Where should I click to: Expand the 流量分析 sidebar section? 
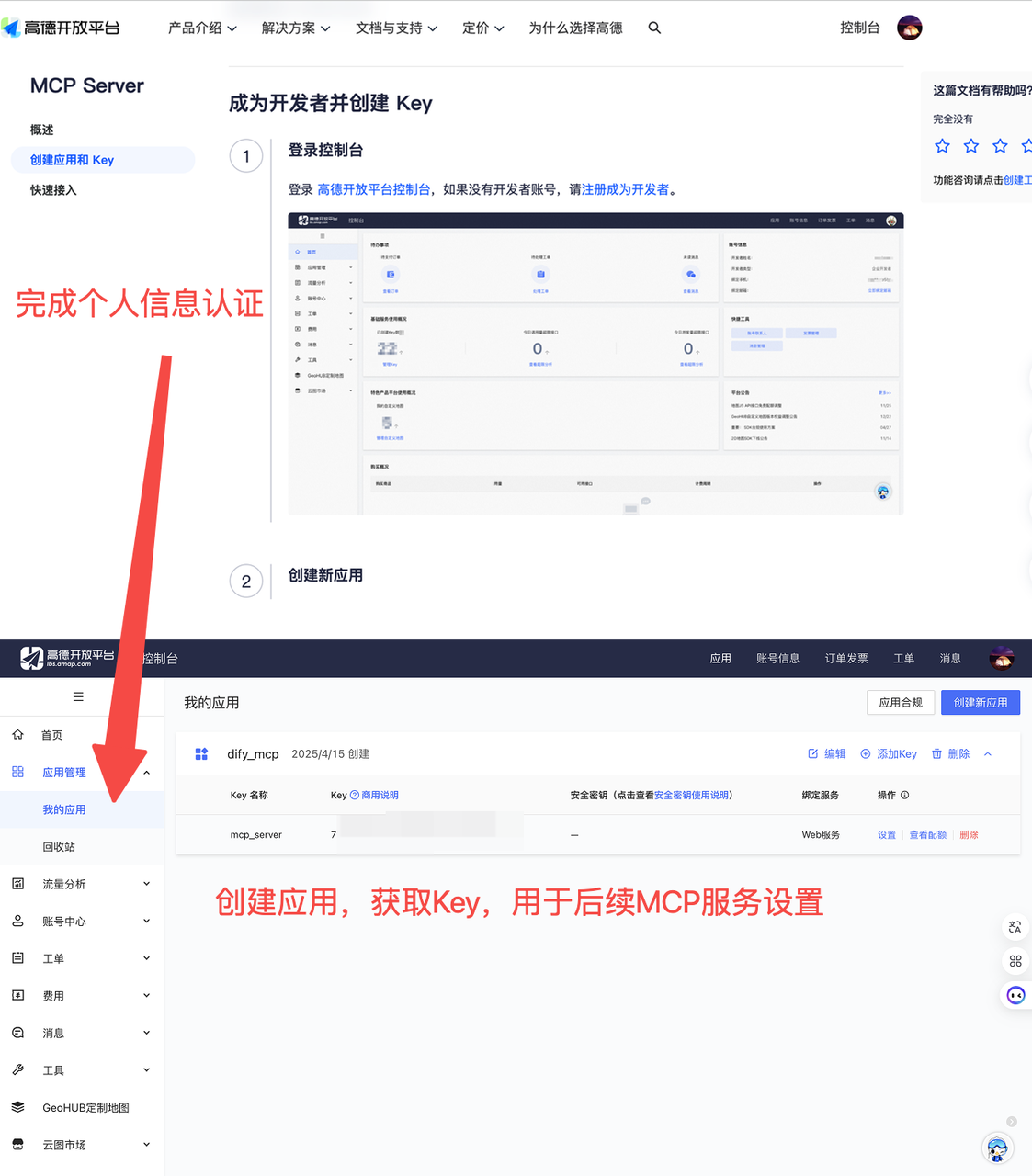[147, 884]
